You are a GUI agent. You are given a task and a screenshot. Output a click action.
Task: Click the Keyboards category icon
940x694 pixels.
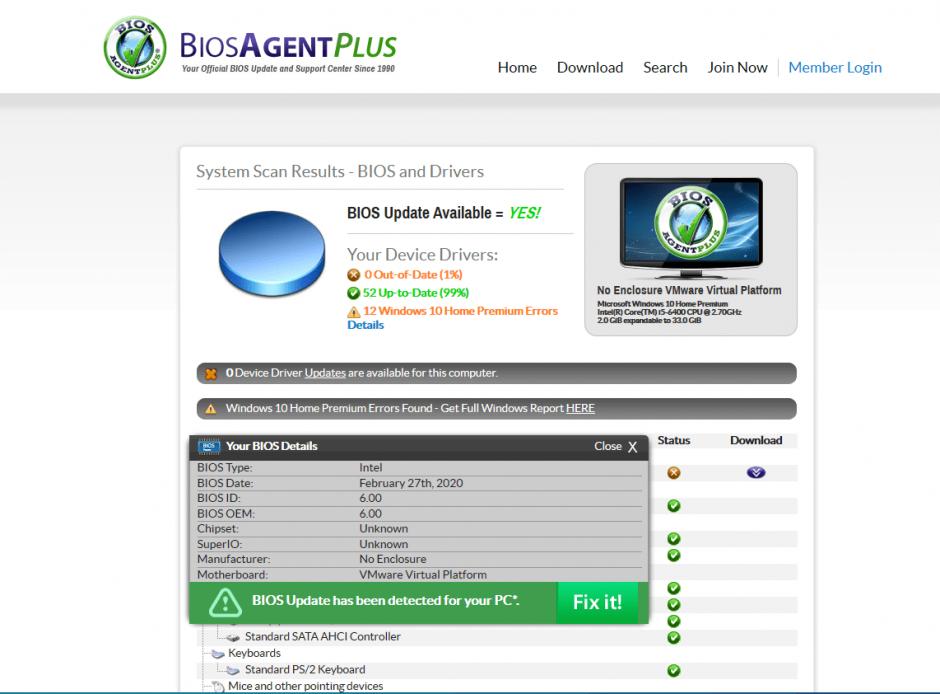click(x=218, y=654)
